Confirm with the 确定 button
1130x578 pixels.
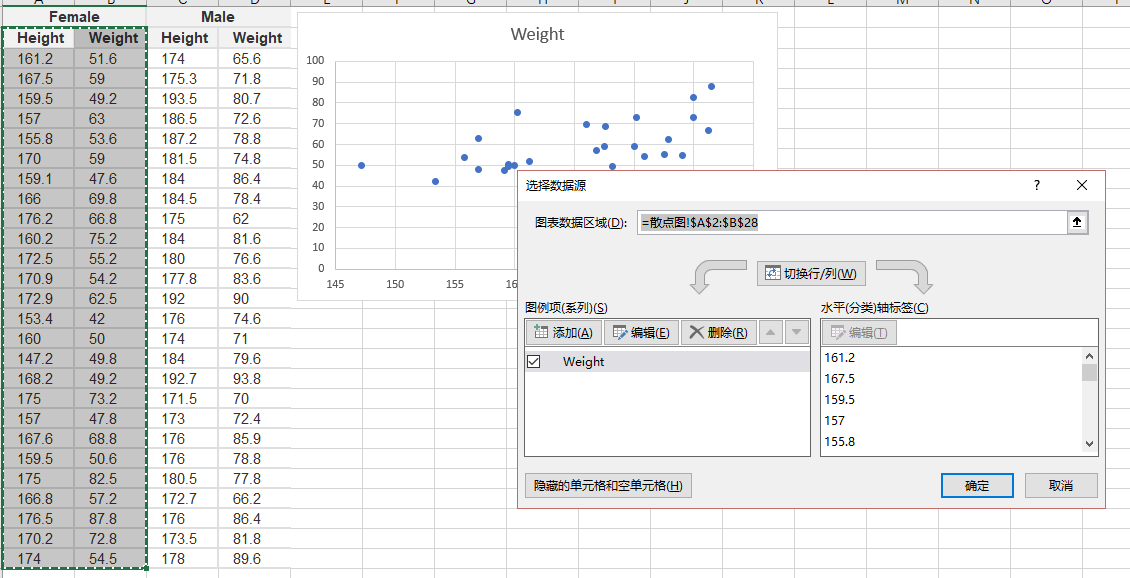[x=977, y=486]
